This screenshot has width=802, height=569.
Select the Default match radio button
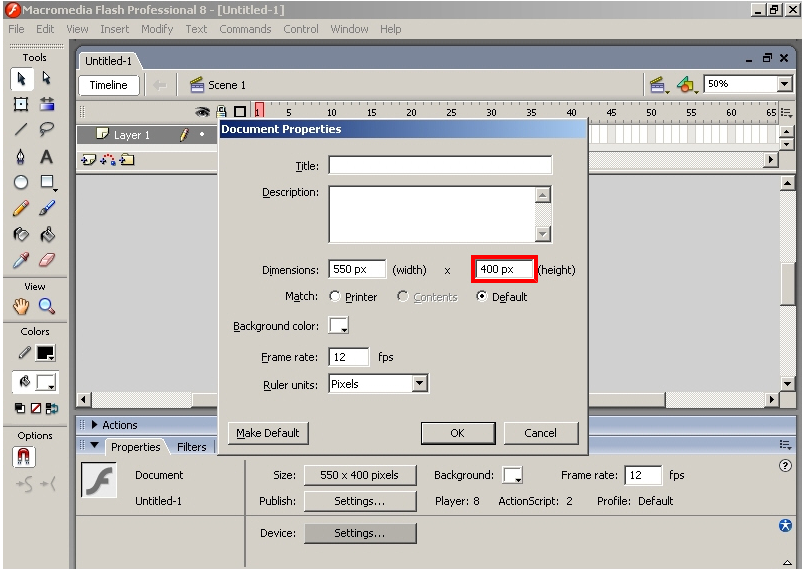click(x=481, y=296)
